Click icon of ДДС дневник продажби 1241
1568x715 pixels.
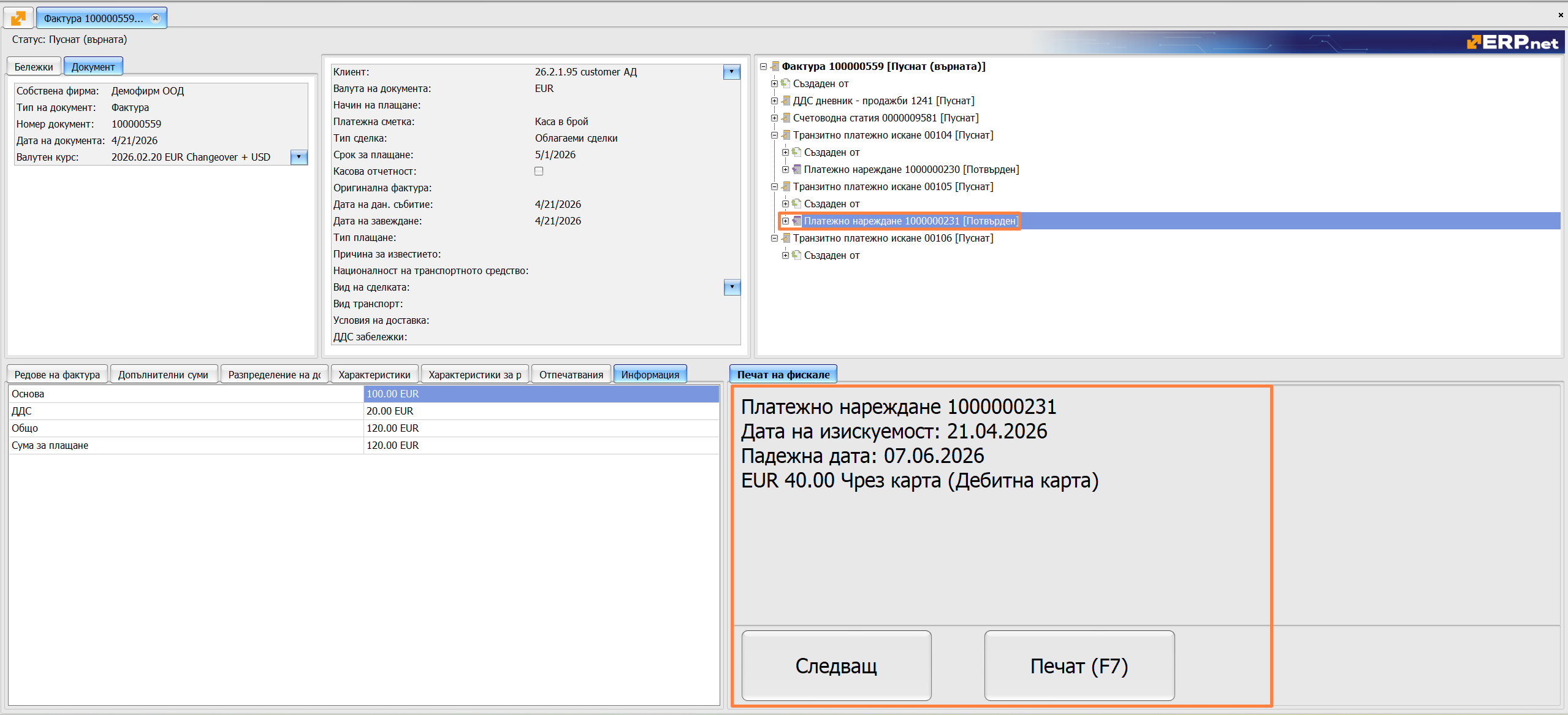click(x=786, y=101)
